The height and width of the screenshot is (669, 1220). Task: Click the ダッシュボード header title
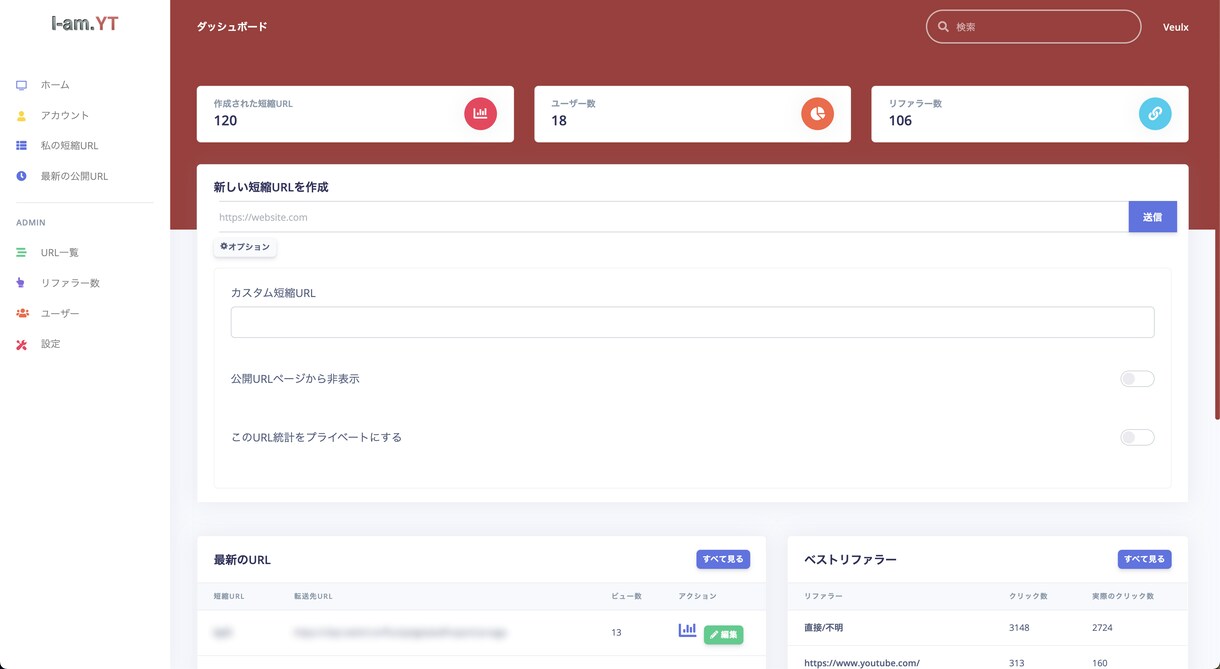[232, 27]
